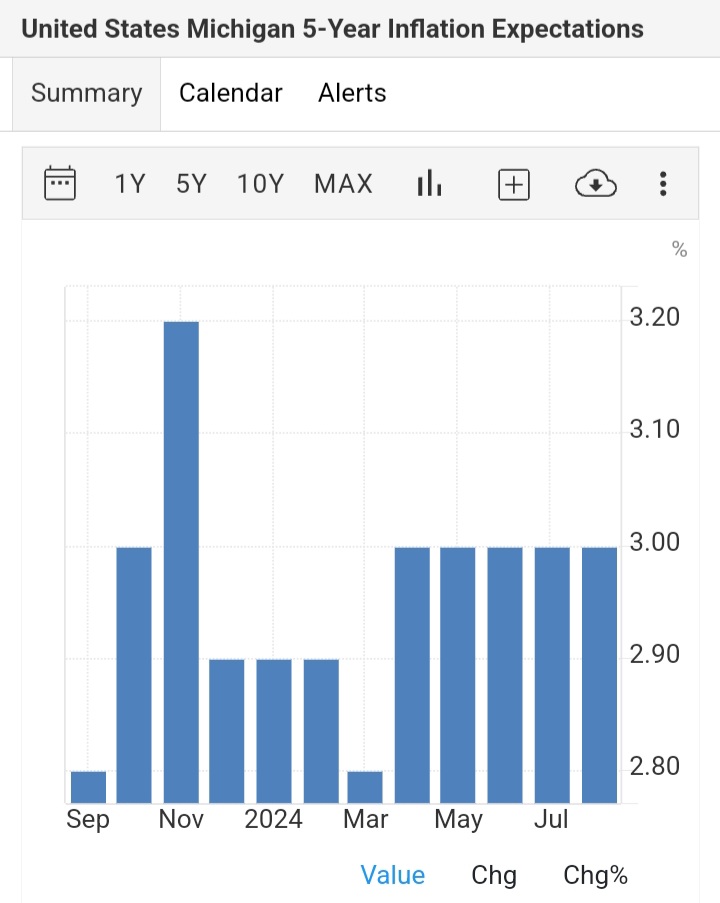Viewport: 720px width, 903px height.
Task: Click the last bar on the right
Action: (x=599, y=675)
